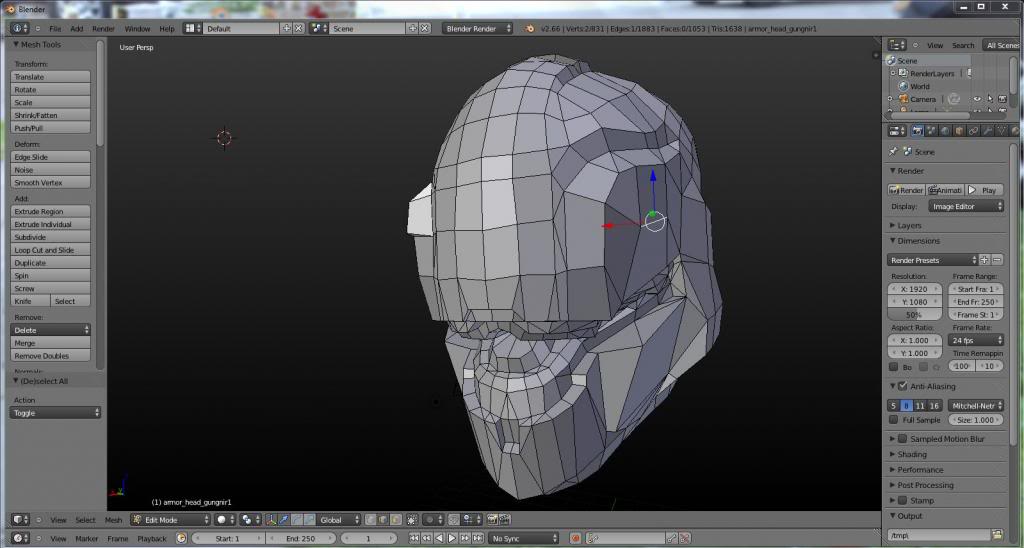Viewport: 1024px width, 548px height.
Task: Open the Object properties cube icon
Action: click(x=959, y=131)
